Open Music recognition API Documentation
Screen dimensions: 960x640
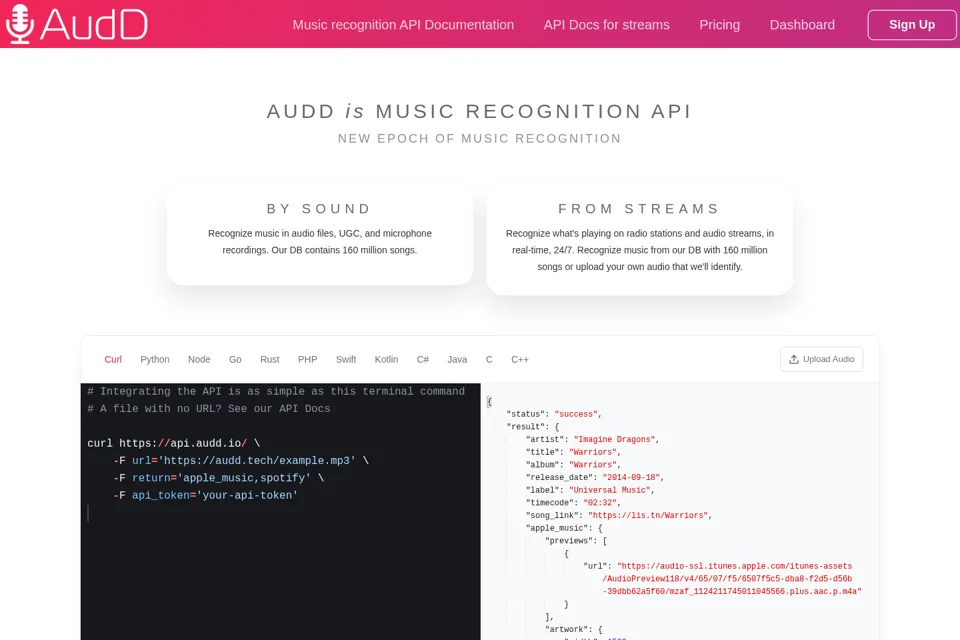click(x=403, y=25)
